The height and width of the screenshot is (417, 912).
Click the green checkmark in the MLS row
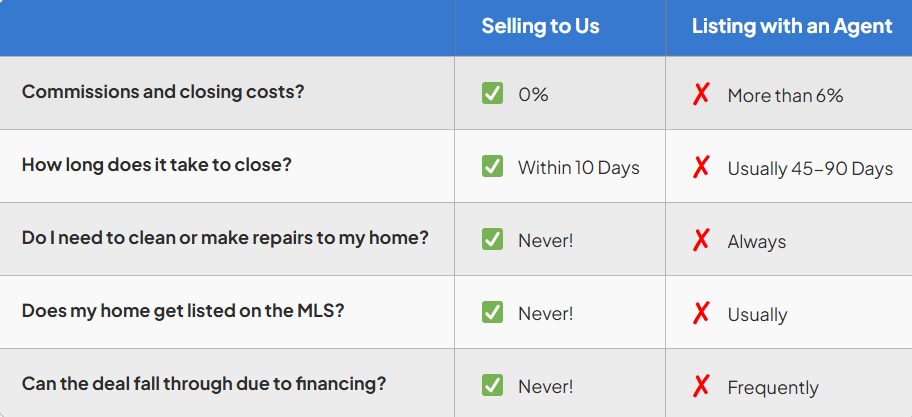(492, 313)
